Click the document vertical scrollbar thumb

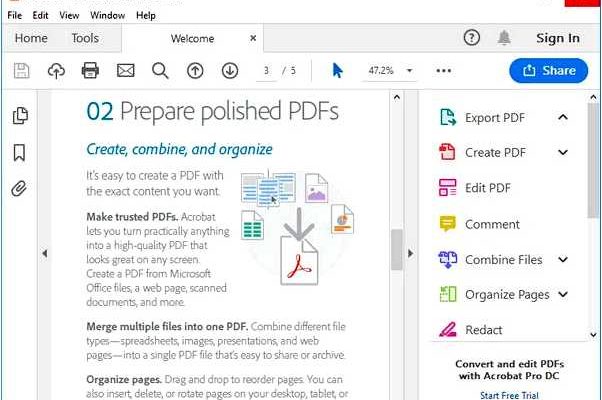[397, 250]
